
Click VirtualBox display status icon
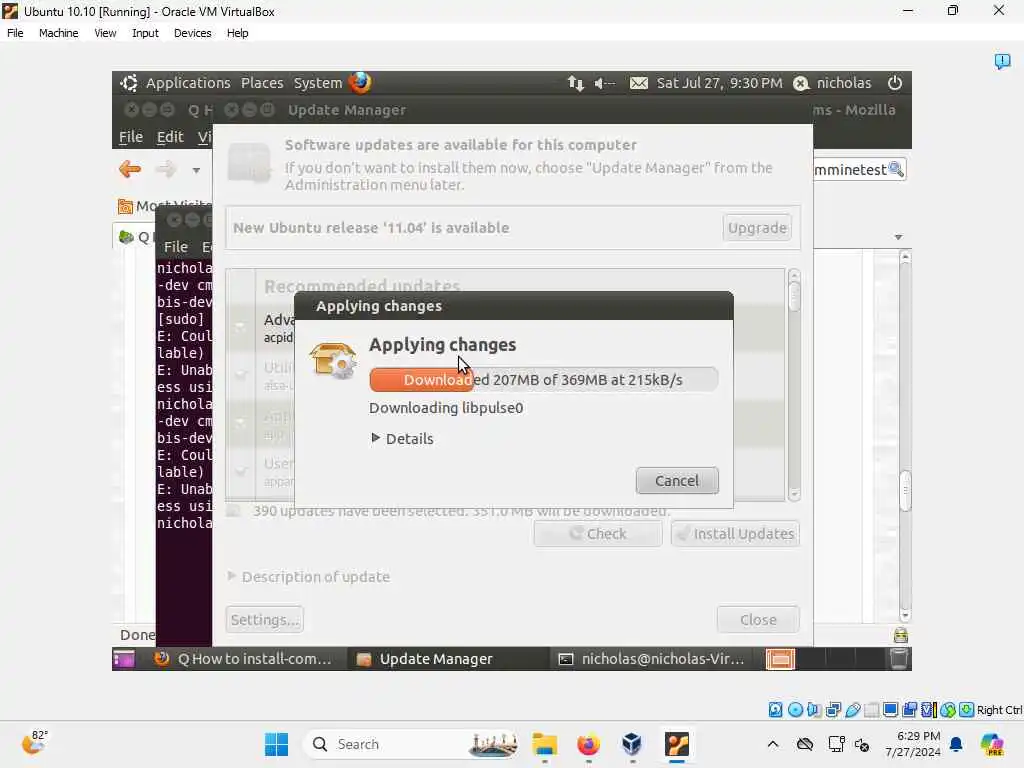[890, 710]
